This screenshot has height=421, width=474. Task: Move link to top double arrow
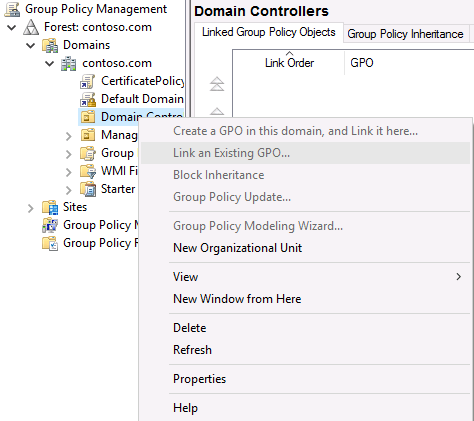(217, 84)
